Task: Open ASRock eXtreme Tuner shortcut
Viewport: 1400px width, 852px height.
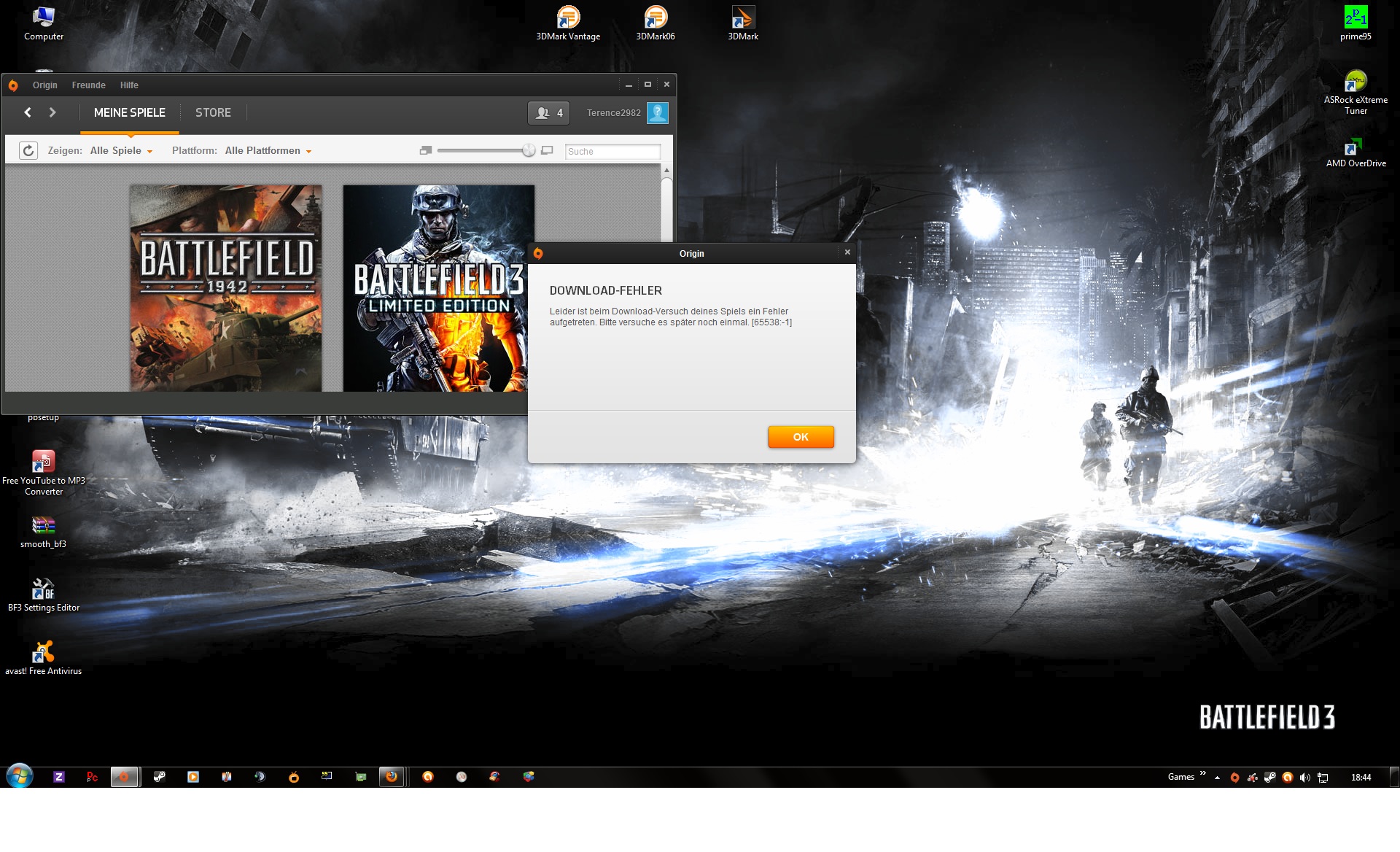Action: point(1356,92)
